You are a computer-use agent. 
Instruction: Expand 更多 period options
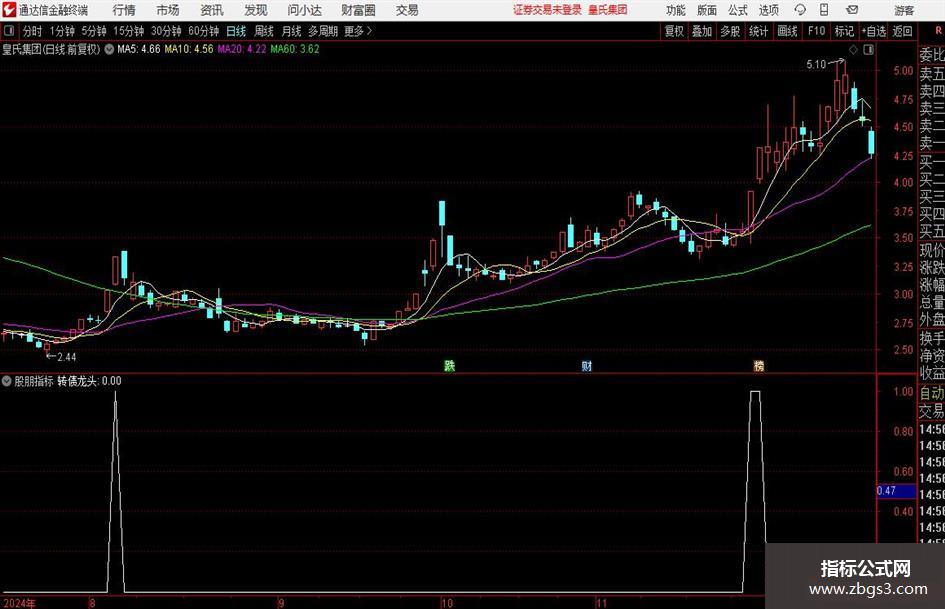[358, 31]
